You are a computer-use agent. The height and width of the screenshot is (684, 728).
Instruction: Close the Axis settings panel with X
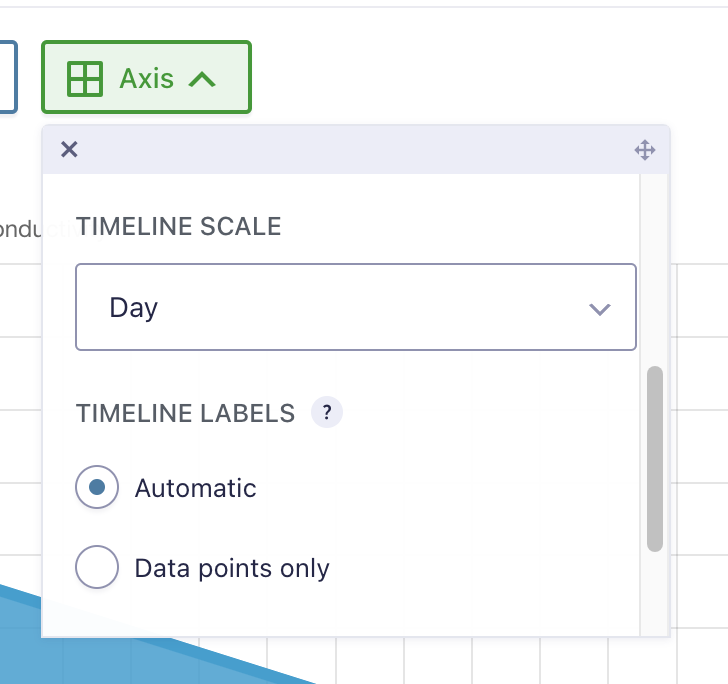[x=69, y=150]
